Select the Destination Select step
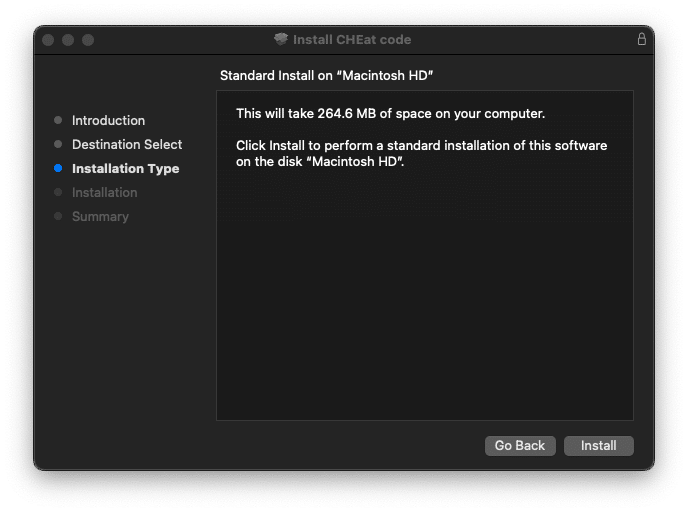This screenshot has height=512, width=688. pyautogui.click(x=127, y=144)
